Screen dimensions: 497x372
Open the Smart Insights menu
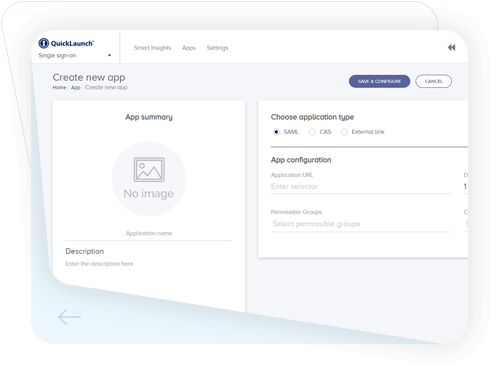[152, 48]
